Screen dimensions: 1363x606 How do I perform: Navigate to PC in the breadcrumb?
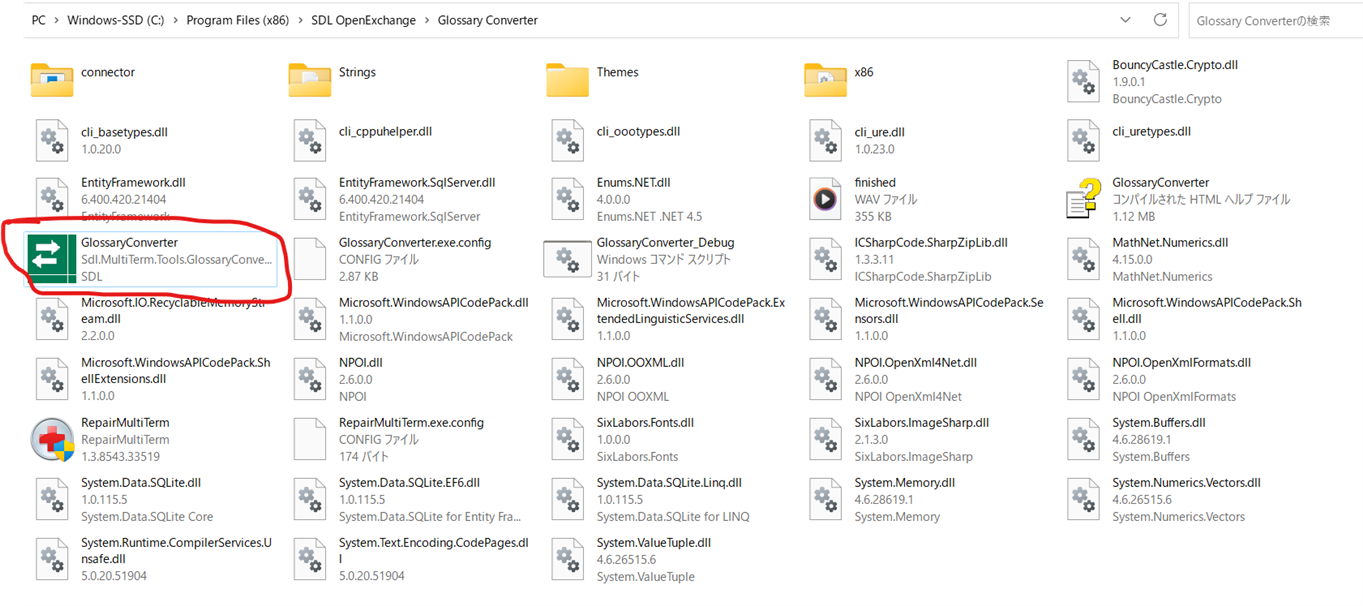(39, 20)
